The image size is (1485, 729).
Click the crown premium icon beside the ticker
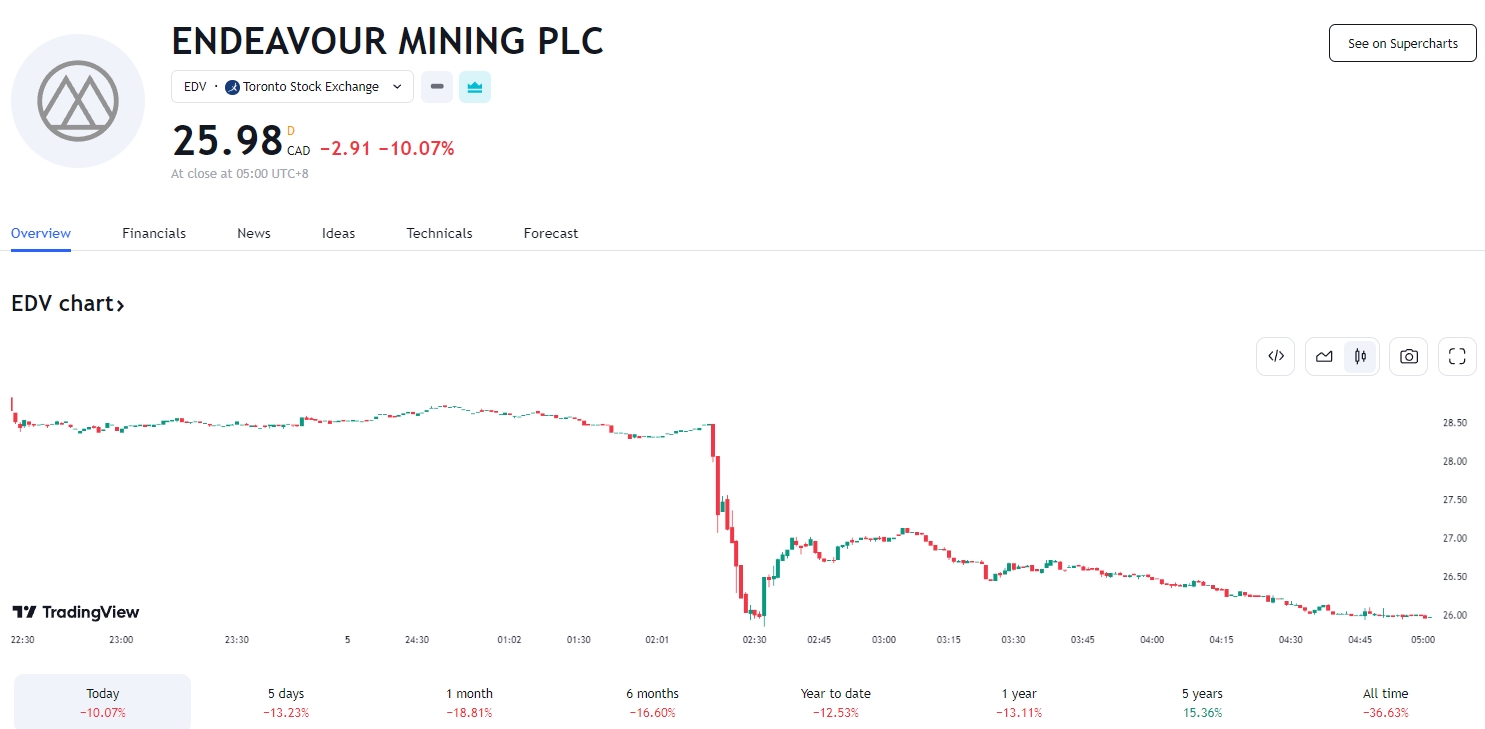(474, 87)
